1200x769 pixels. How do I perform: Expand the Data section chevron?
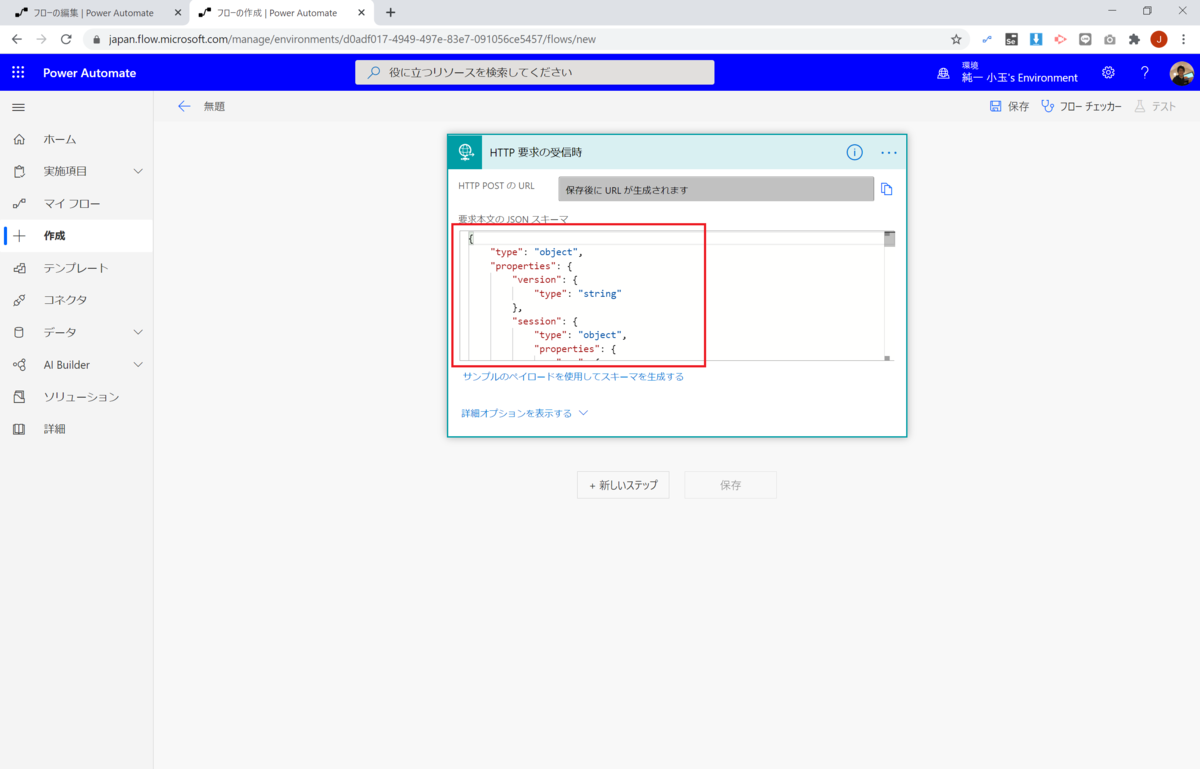[139, 332]
